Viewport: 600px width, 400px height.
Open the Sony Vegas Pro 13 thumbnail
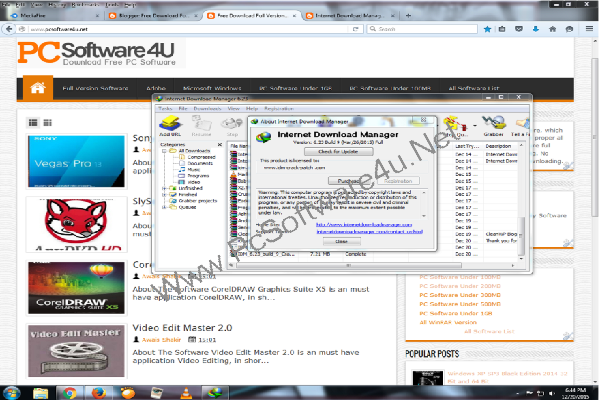click(77, 161)
